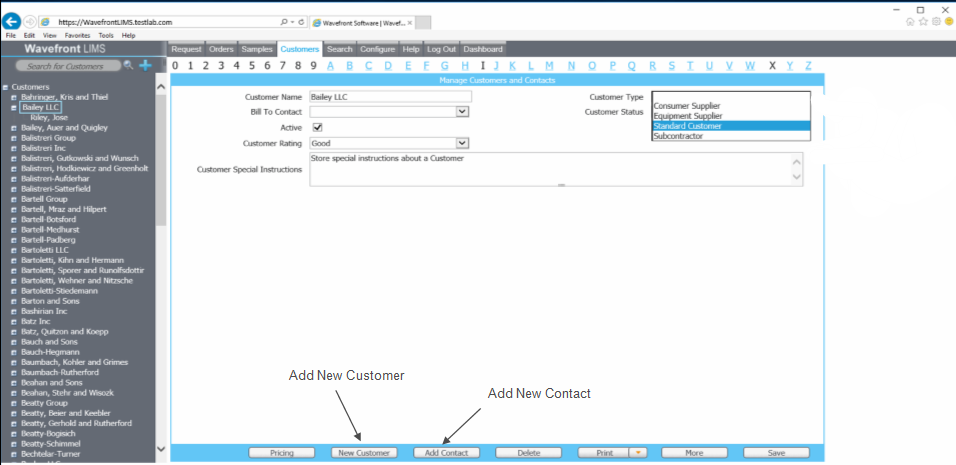Screen dimensions: 956x465
Task: Select Consumer Supplier in Customer Type list
Action: point(687,106)
